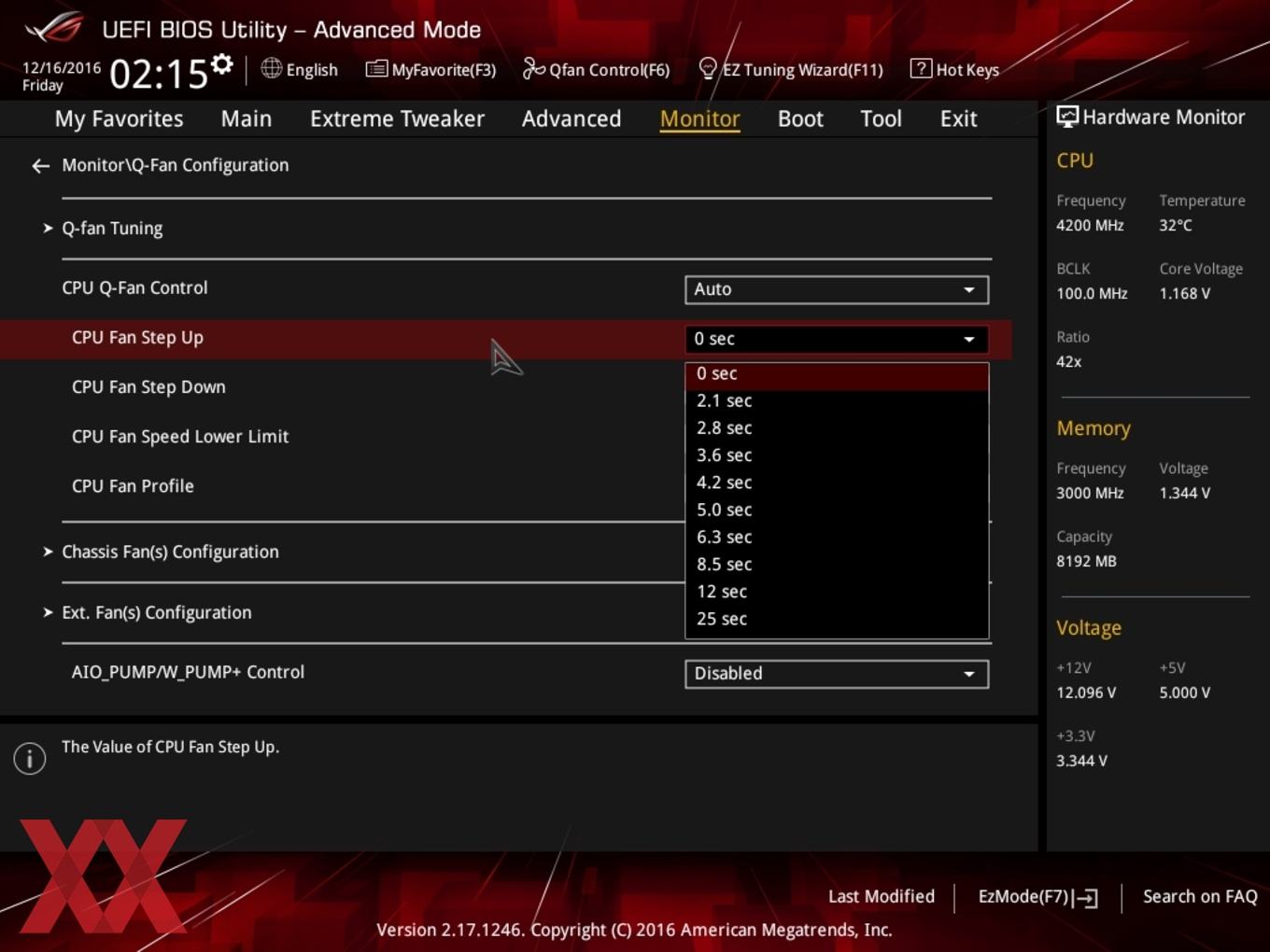
Task: Click the AIO_PUMP/W_PUMP+ Control label
Action: (188, 672)
